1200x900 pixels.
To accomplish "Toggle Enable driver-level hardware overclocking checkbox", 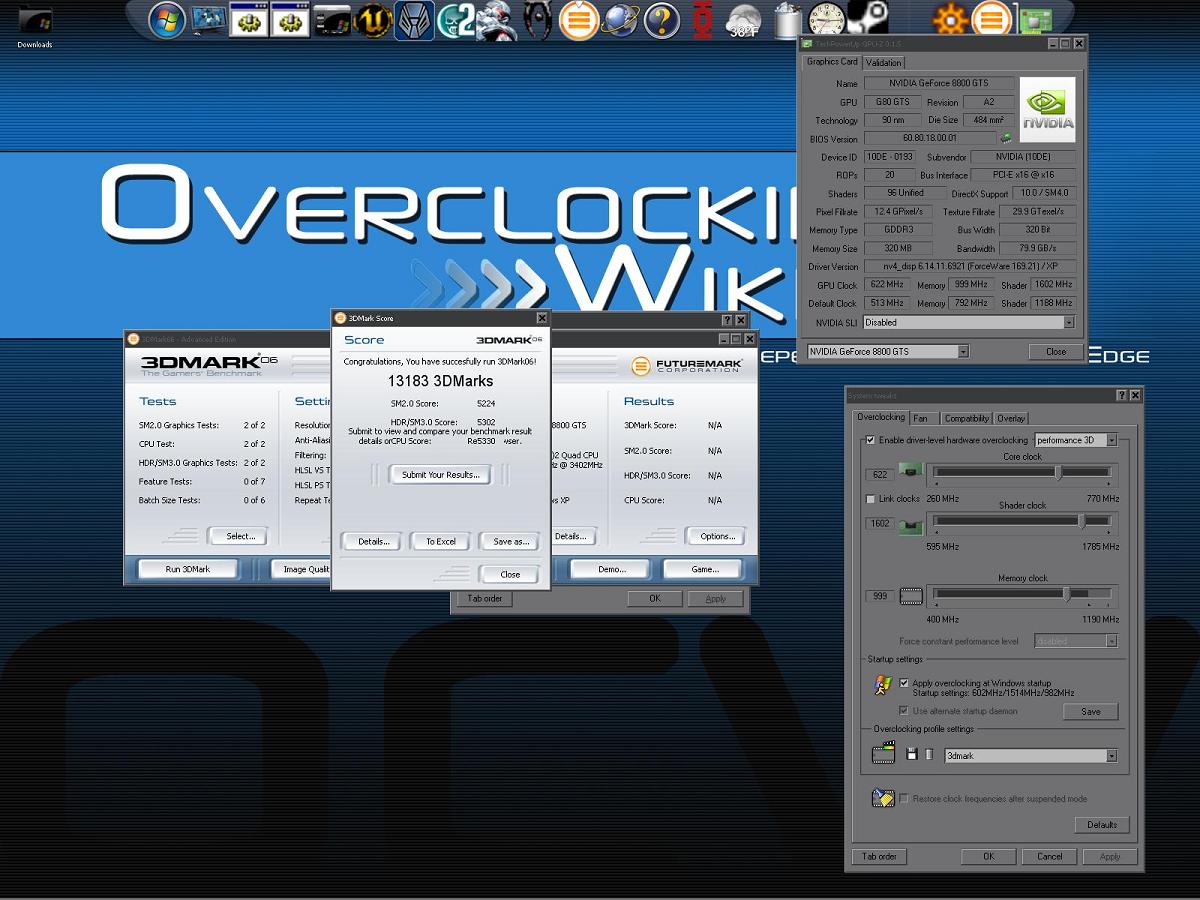I will pyautogui.click(x=870, y=440).
